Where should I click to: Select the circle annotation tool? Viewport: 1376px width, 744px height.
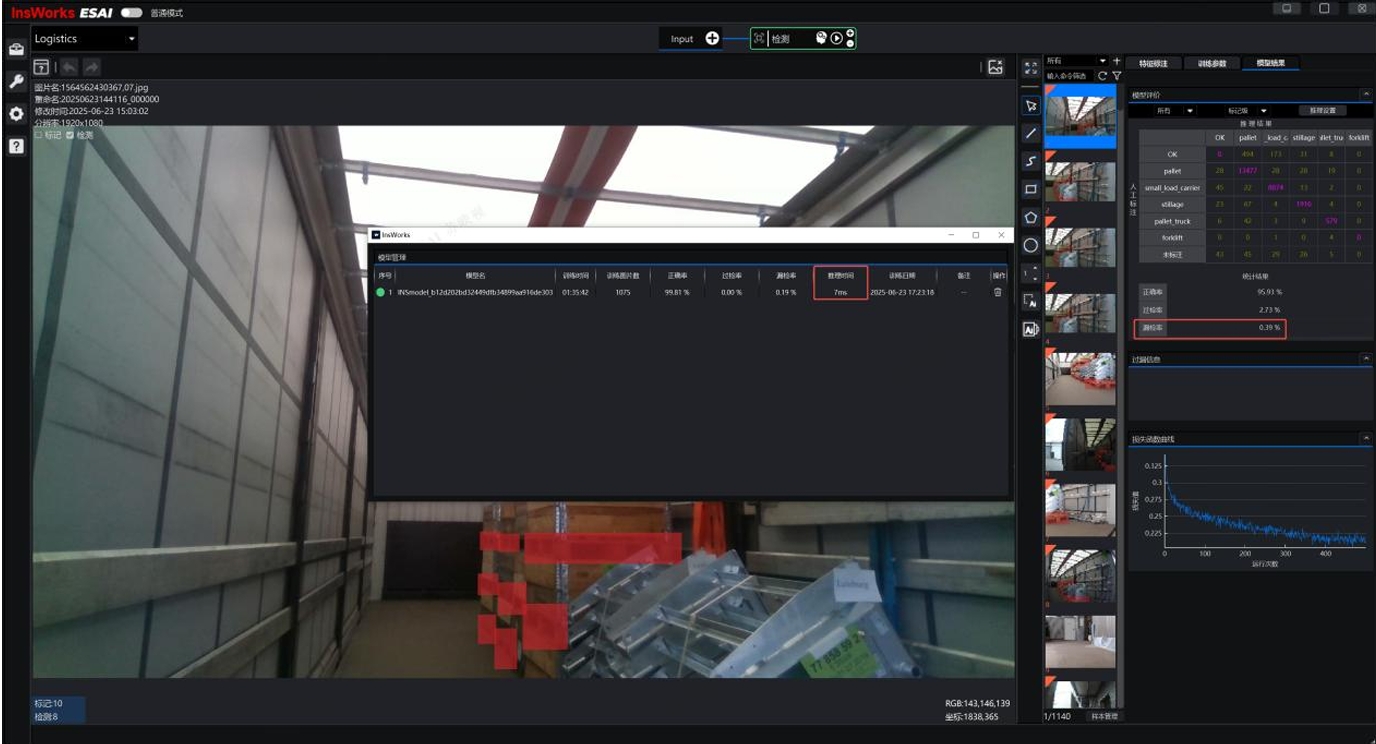1031,245
